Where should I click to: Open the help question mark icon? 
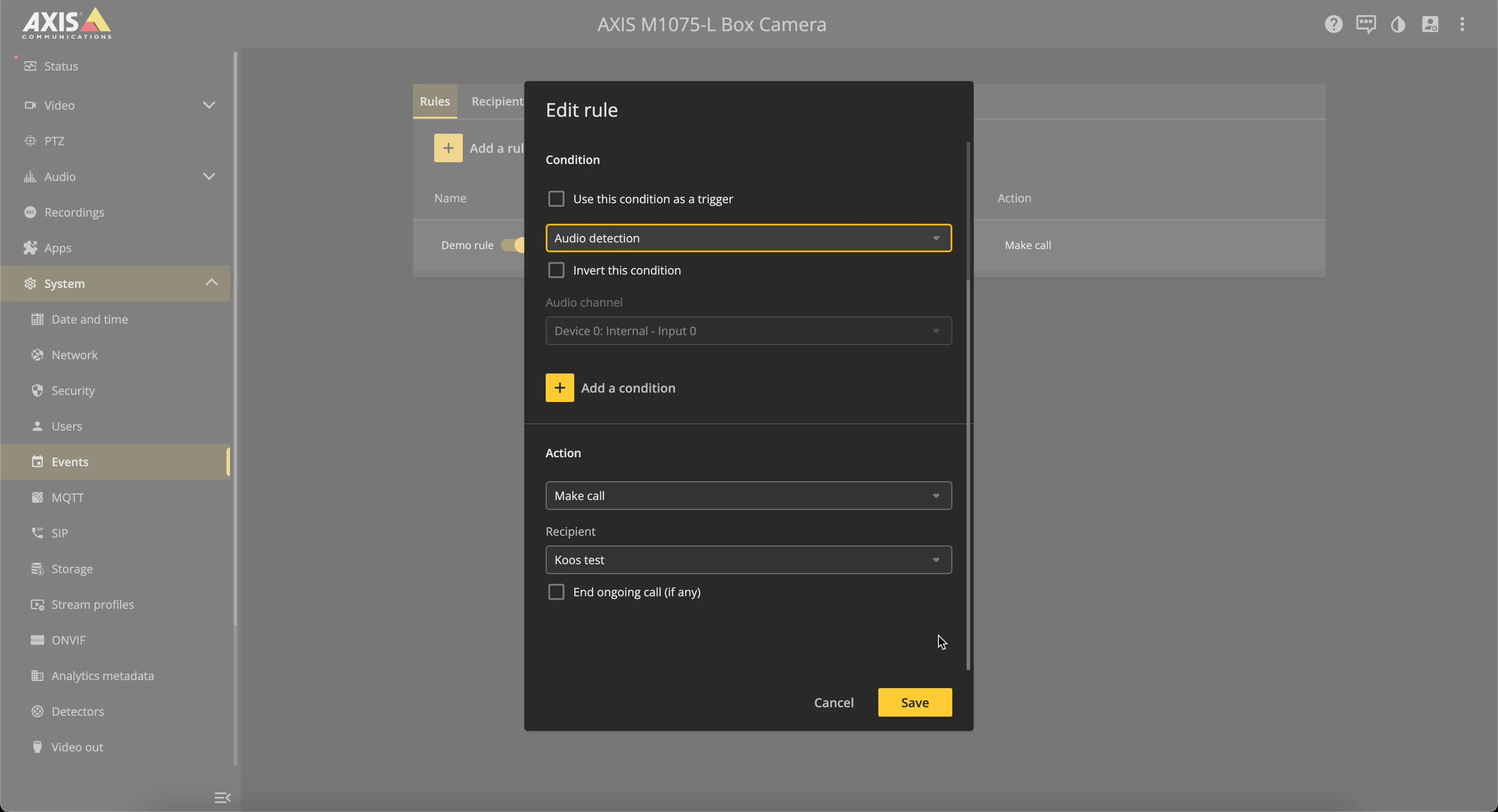1333,24
